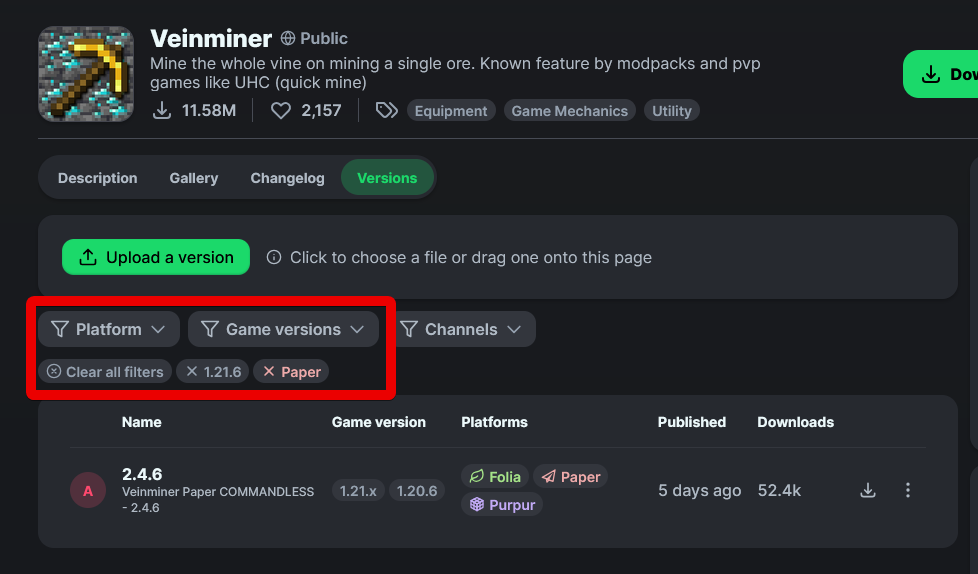
Task: Click the info icon beside upload hint
Action: click(x=274, y=257)
